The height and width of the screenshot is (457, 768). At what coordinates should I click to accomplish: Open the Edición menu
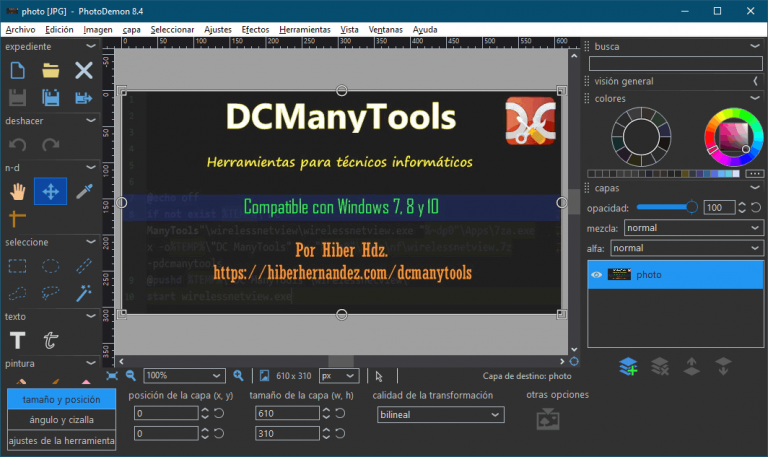(x=59, y=29)
